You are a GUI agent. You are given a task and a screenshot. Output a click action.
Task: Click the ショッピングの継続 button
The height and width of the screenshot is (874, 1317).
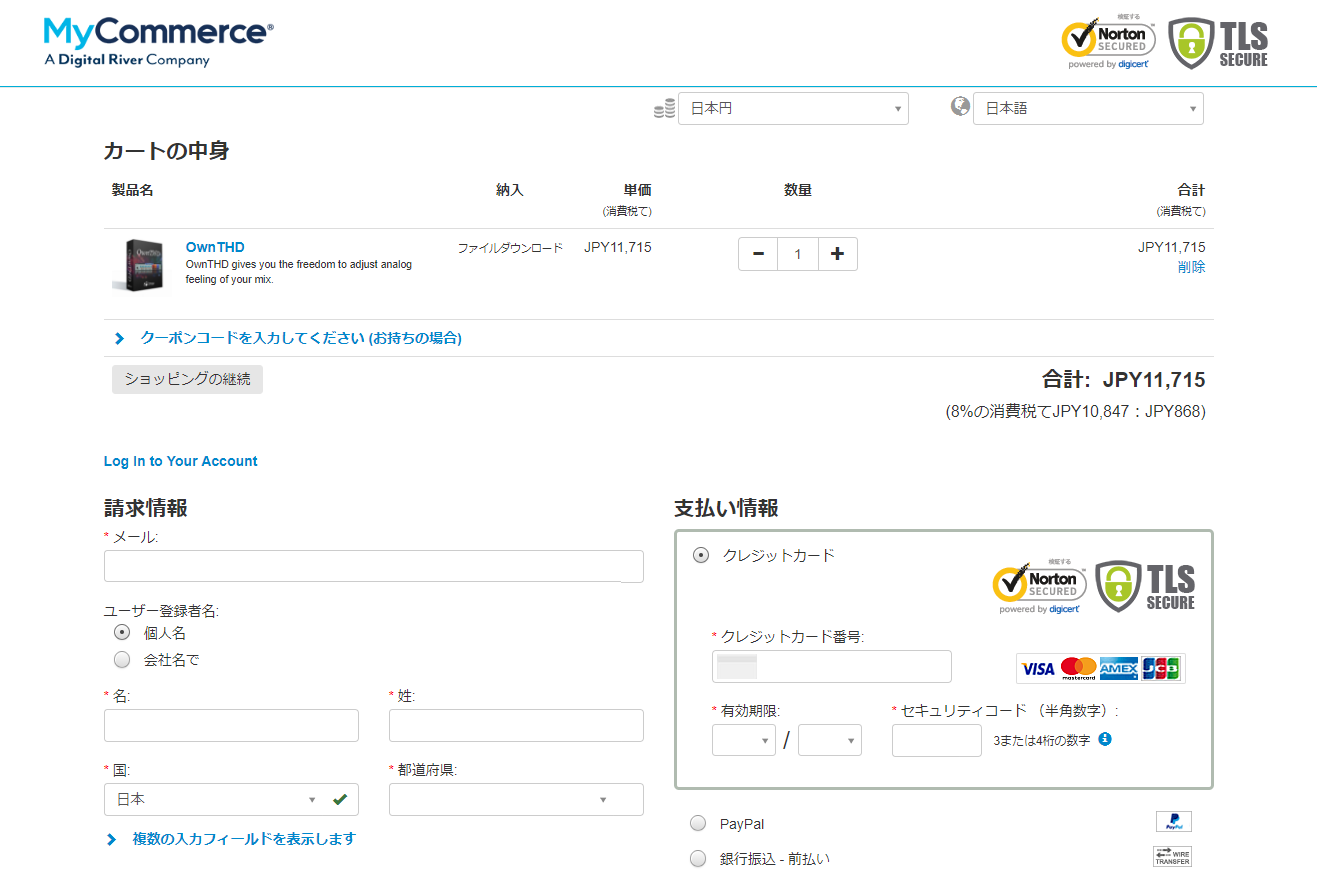pos(187,379)
